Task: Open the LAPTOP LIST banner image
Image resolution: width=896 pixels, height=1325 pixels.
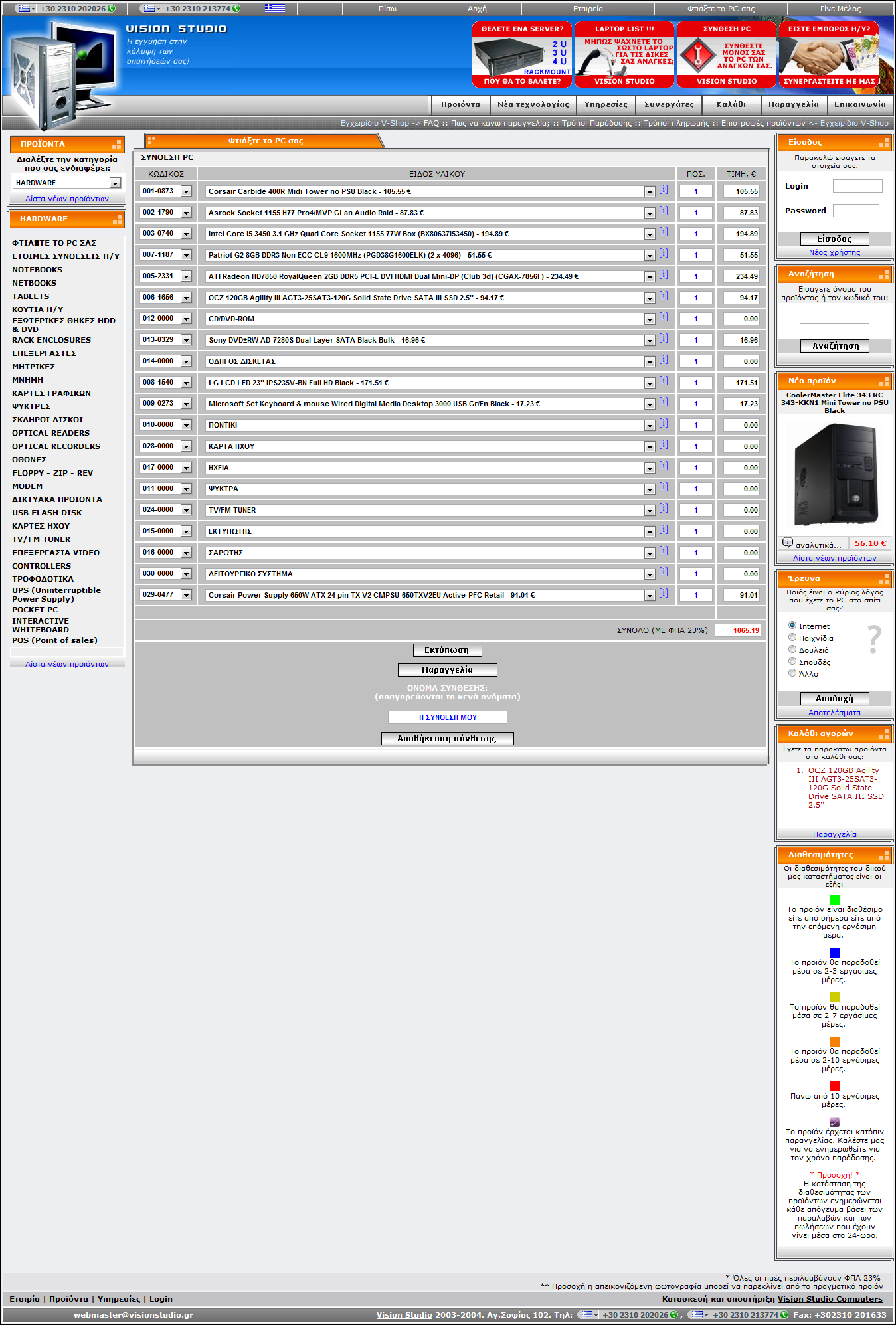Action: coord(624,54)
